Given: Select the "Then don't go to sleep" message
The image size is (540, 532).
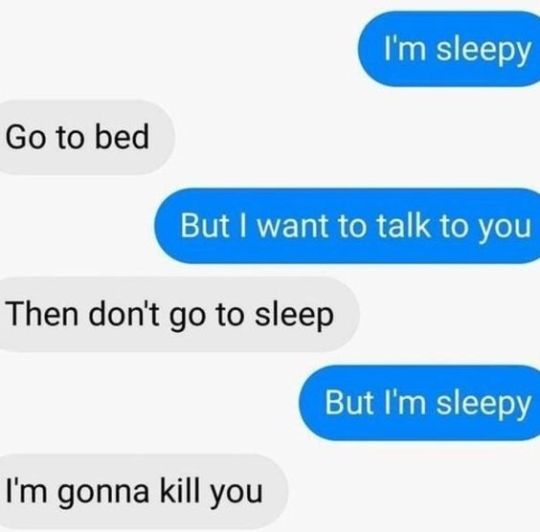Looking at the screenshot, I should [x=180, y=314].
